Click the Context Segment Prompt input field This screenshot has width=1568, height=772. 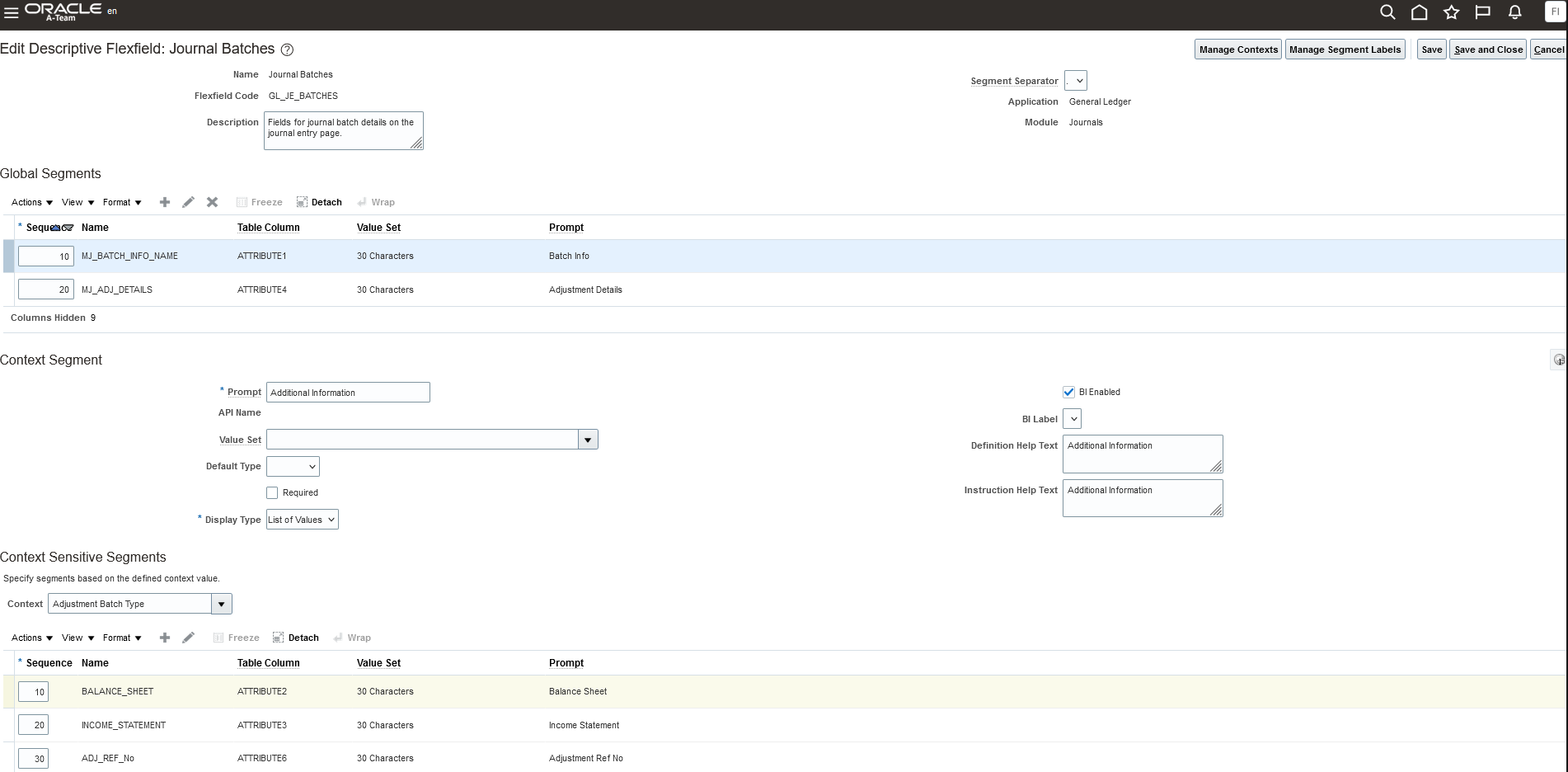pos(347,393)
